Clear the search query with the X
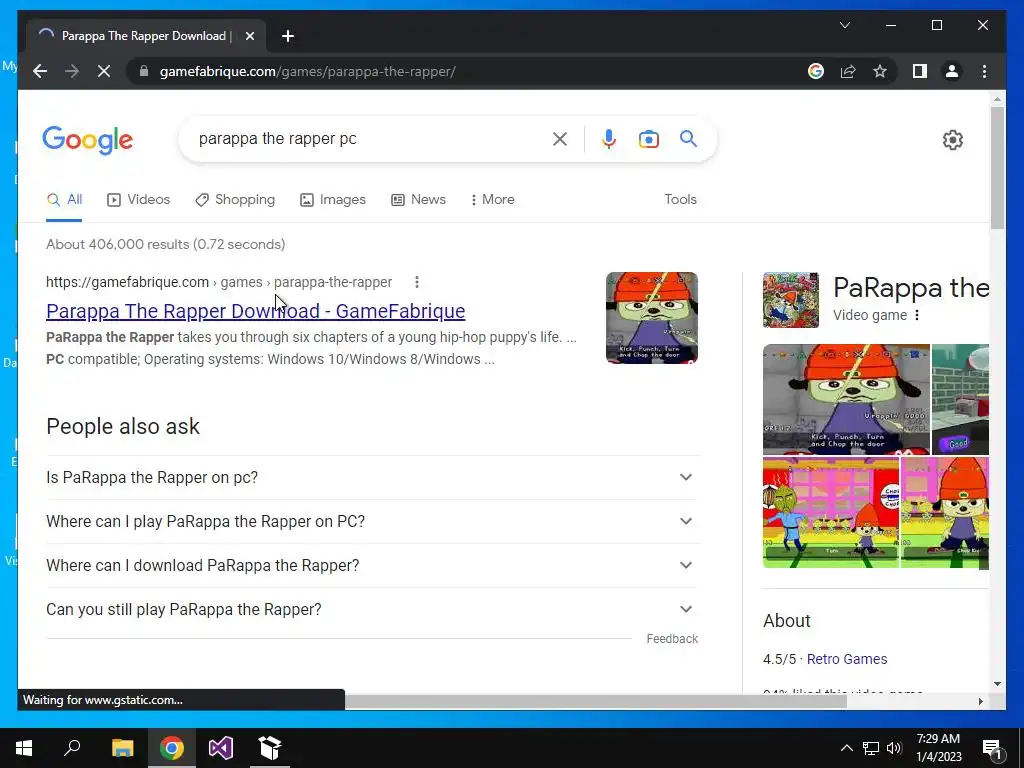Viewport: 1024px width, 768px height. tap(560, 139)
